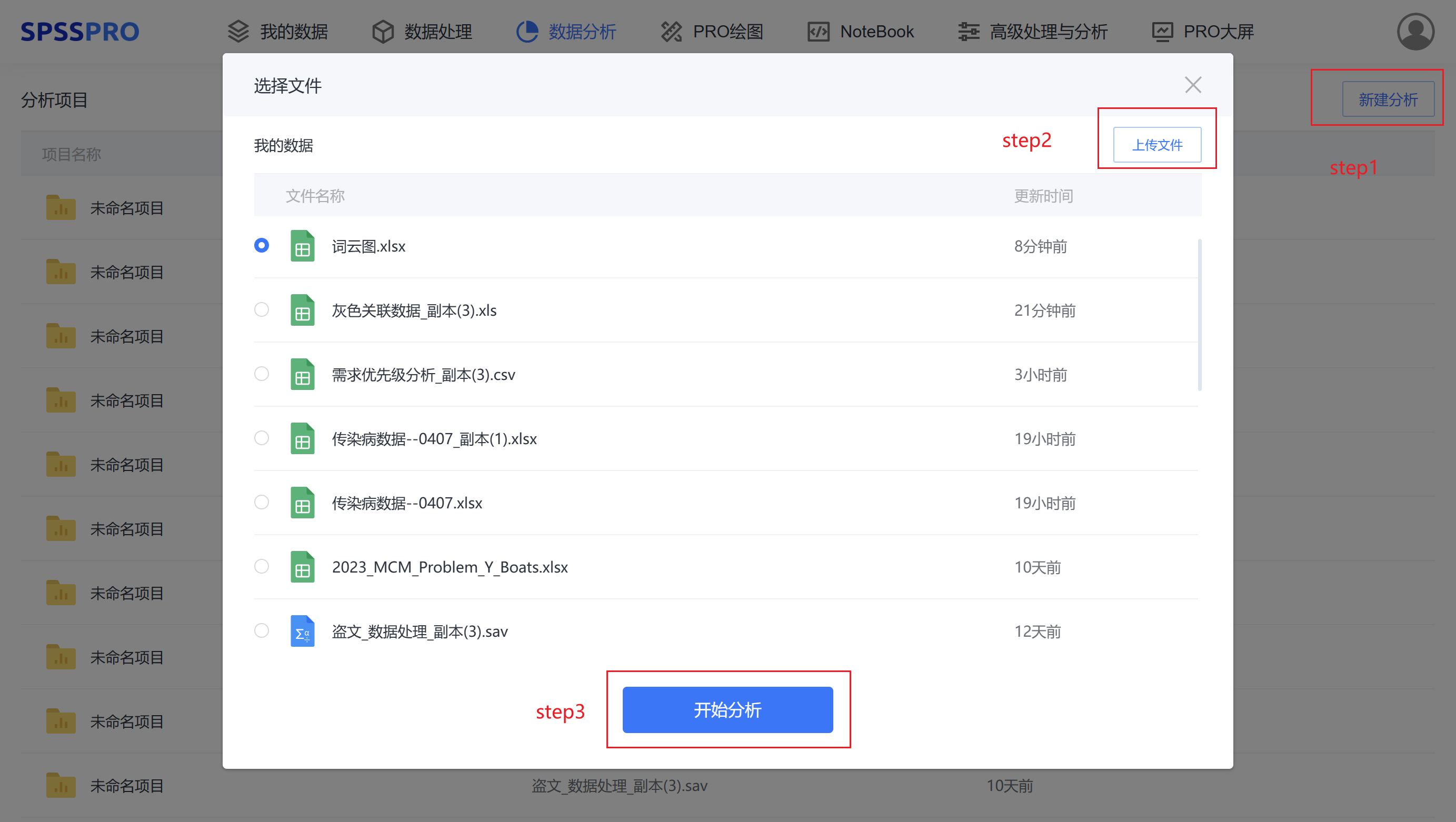Click the blue sav icon for 盗文_数据处理_副本(3).sav
The width and height of the screenshot is (1456, 822).
click(x=302, y=631)
